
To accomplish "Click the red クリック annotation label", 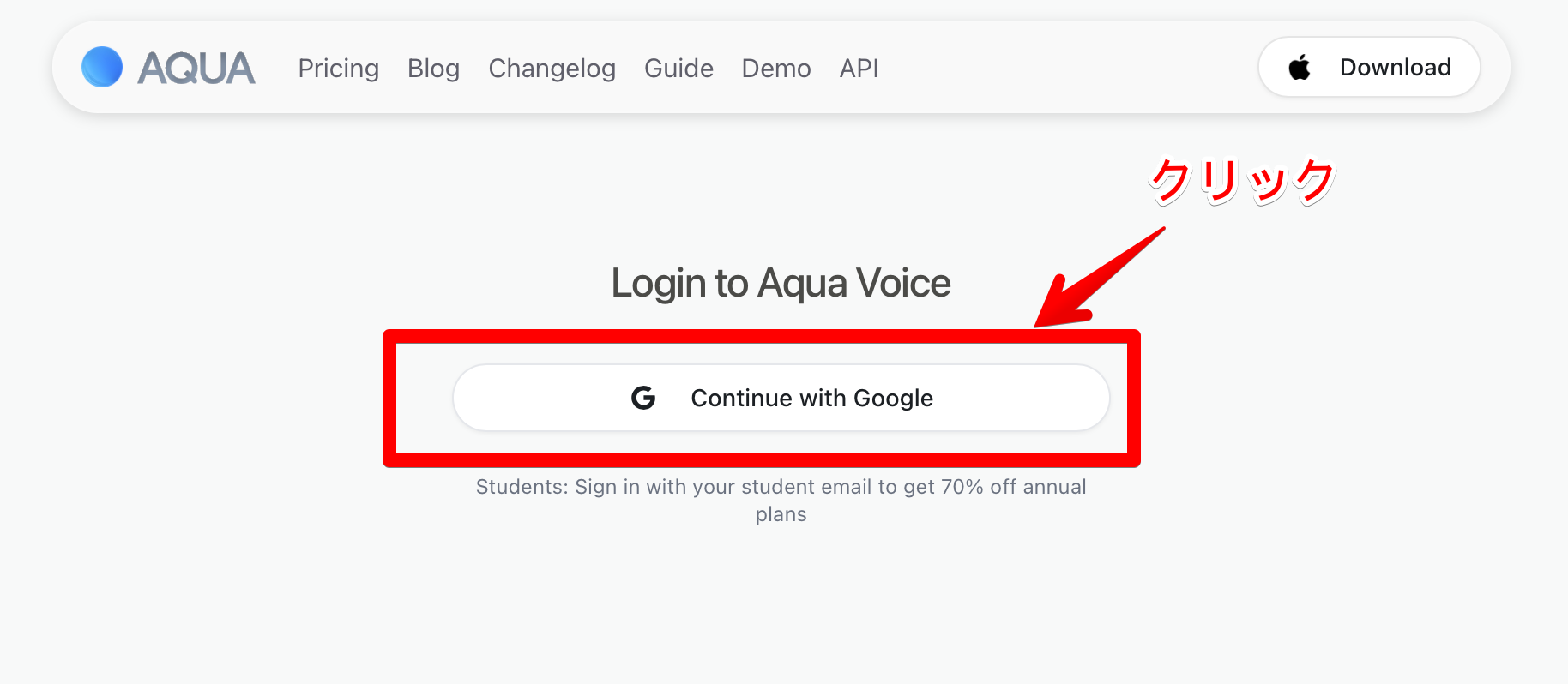I will [1241, 181].
